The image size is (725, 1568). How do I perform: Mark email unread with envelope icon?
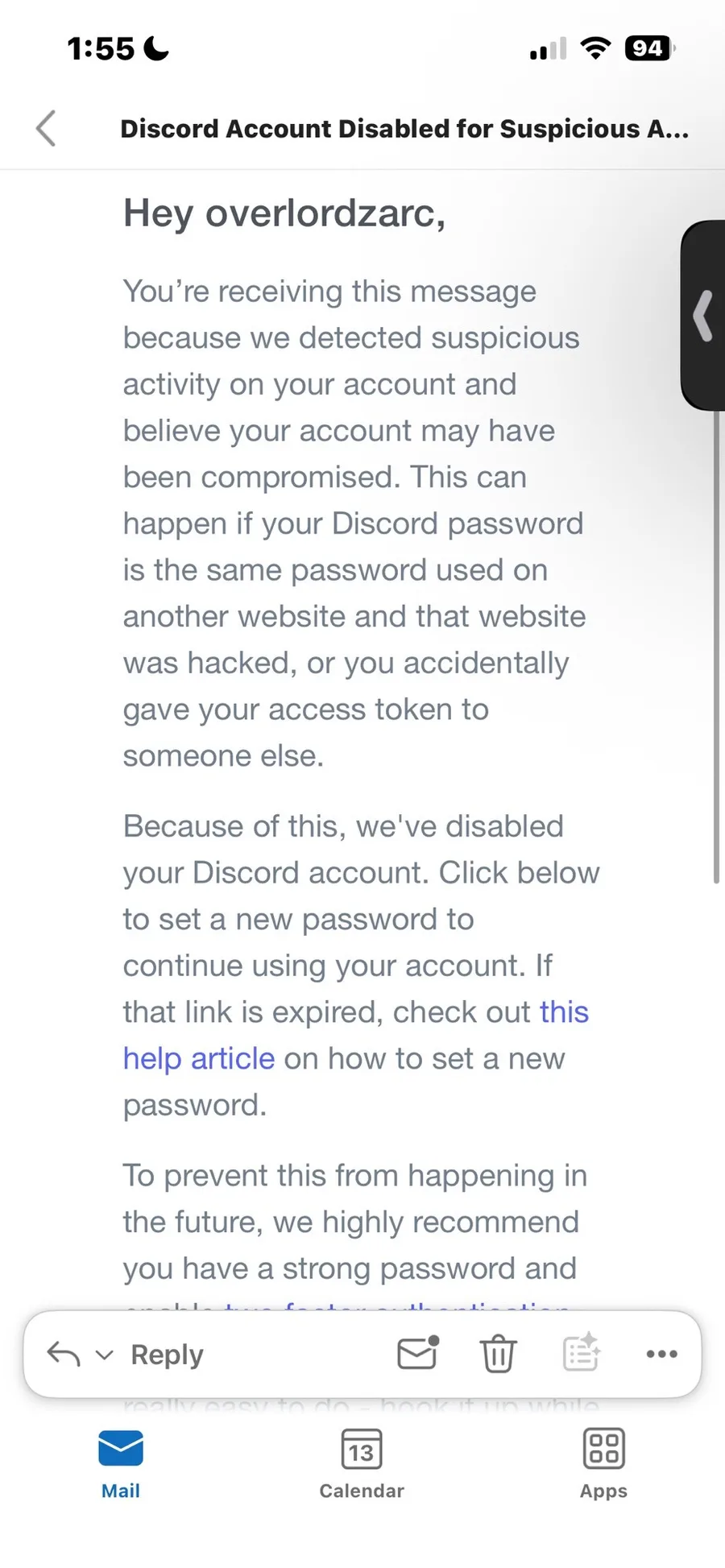point(417,1353)
